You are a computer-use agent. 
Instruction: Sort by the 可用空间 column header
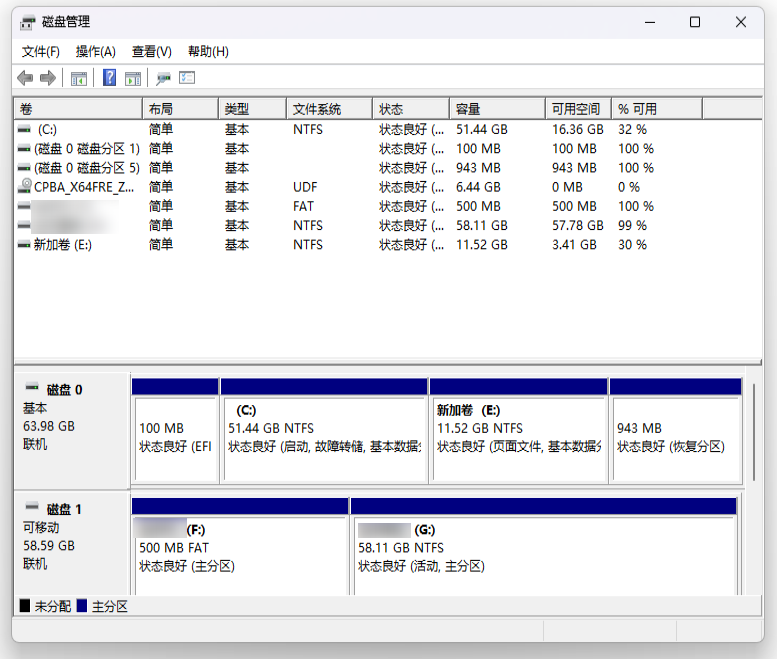click(x=579, y=109)
